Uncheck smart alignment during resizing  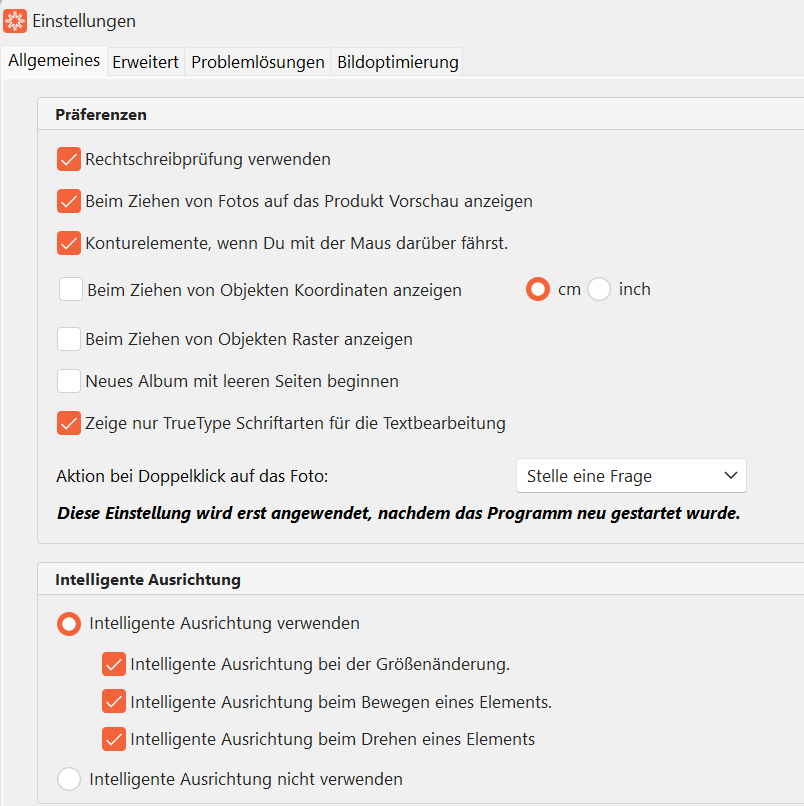click(113, 663)
